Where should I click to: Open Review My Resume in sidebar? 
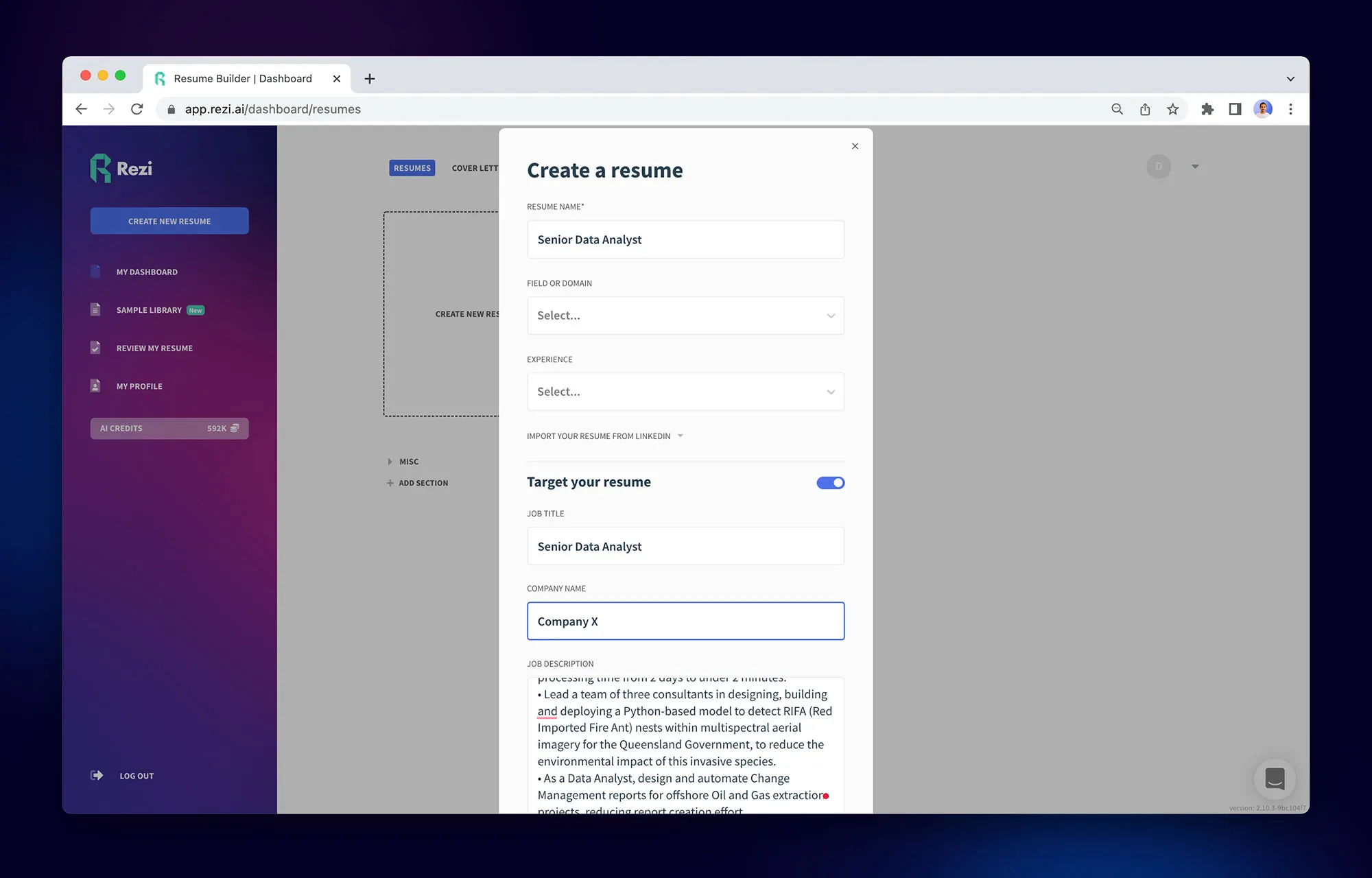click(x=154, y=348)
